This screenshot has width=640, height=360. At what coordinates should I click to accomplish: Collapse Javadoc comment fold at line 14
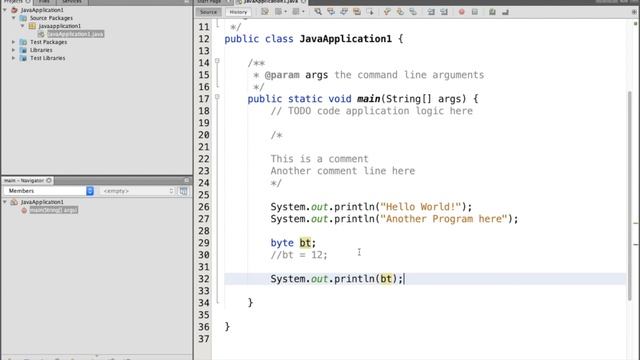click(x=217, y=61)
